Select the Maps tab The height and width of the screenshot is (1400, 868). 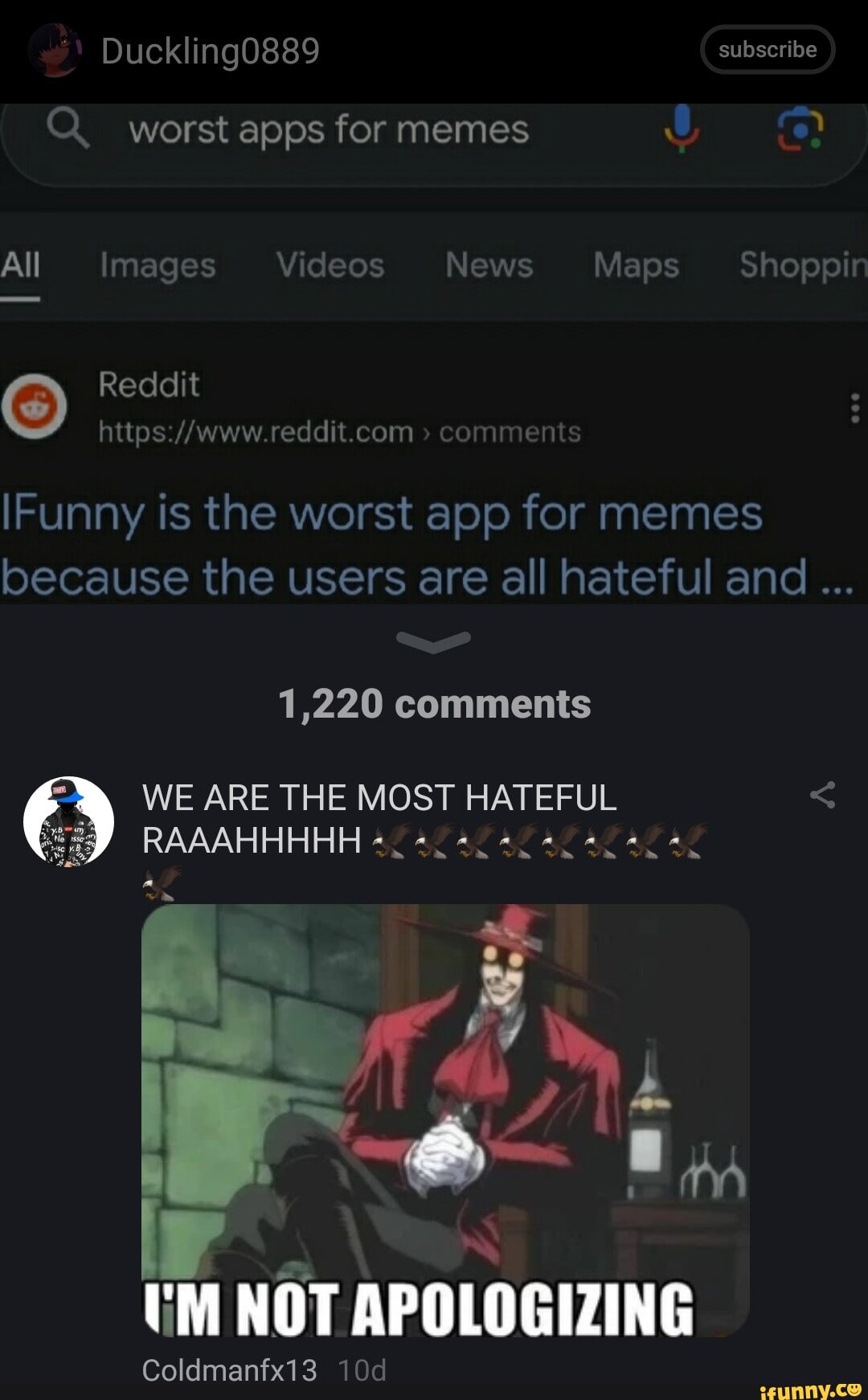tap(637, 264)
